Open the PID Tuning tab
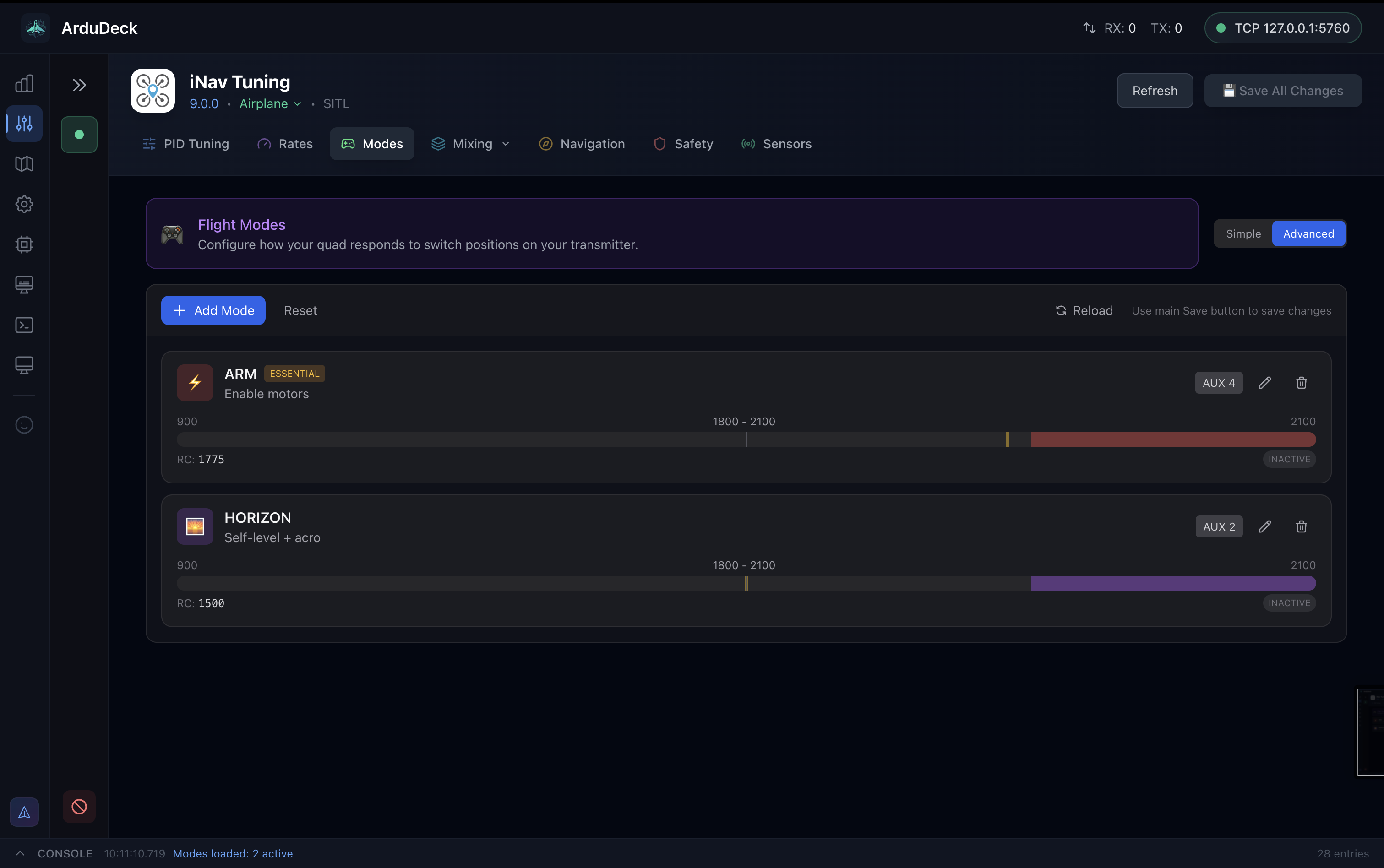 (185, 143)
